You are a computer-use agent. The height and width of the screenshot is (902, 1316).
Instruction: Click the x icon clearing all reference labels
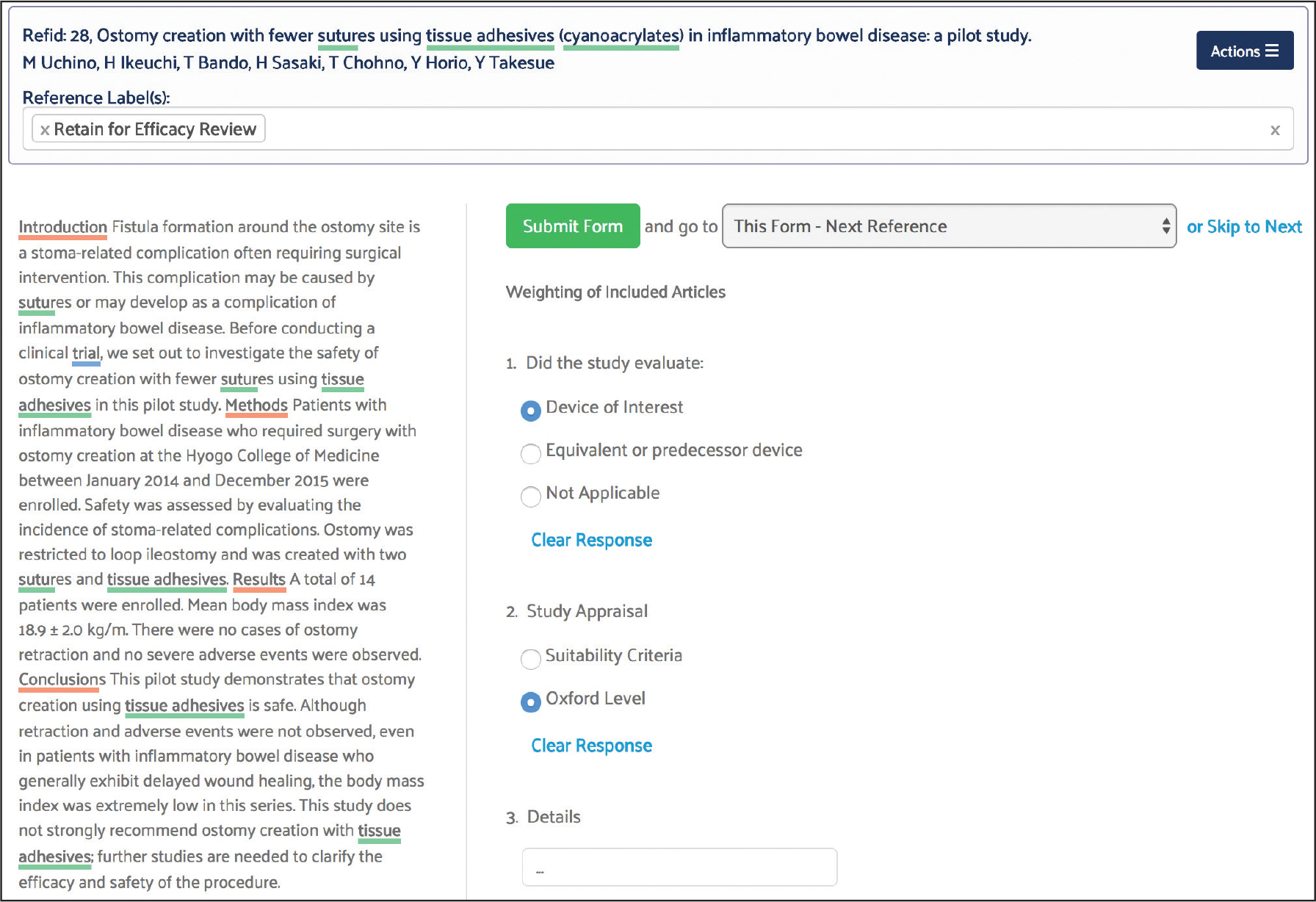[1276, 129]
